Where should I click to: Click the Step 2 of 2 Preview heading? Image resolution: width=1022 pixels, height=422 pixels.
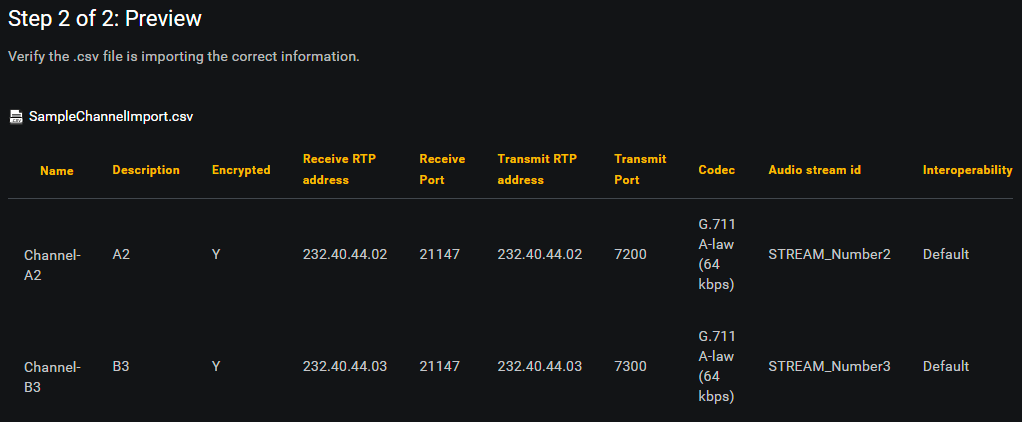[x=105, y=19]
